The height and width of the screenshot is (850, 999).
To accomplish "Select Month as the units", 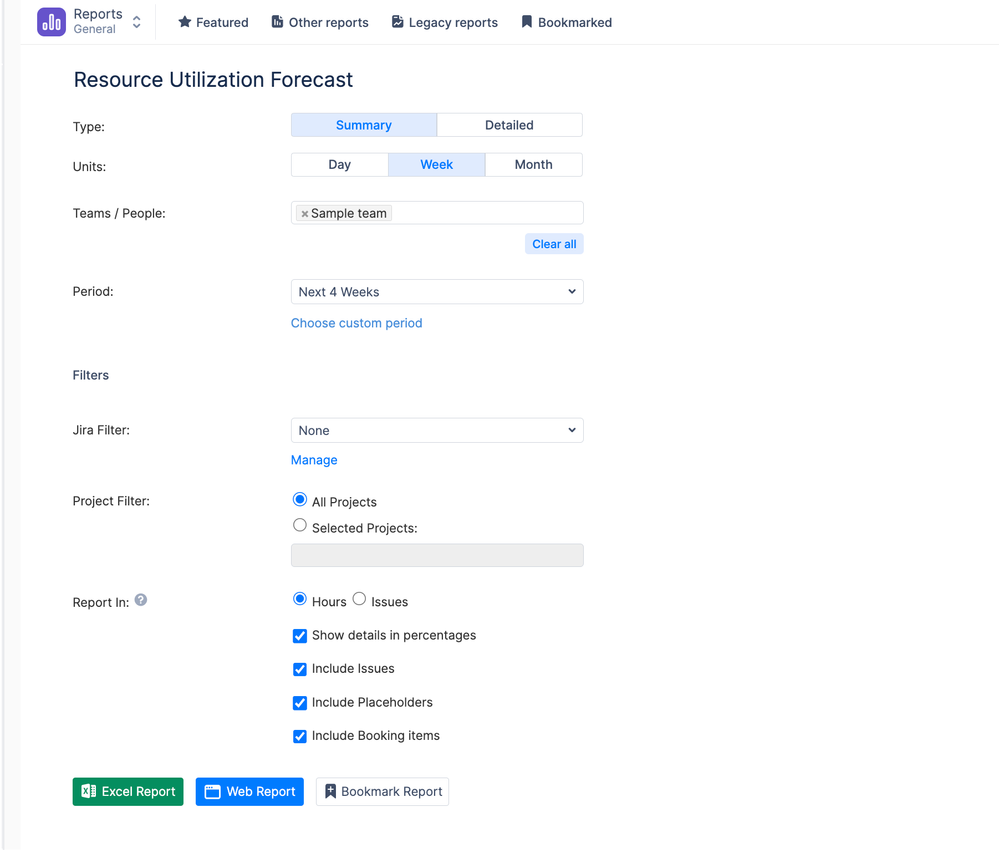I will pos(533,164).
